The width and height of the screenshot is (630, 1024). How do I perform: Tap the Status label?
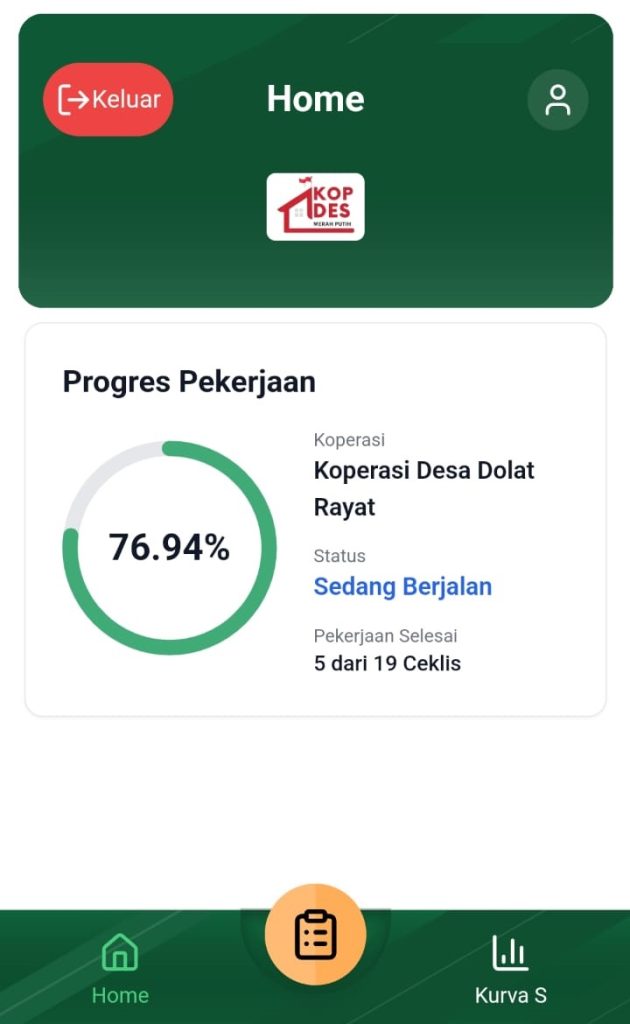click(340, 556)
